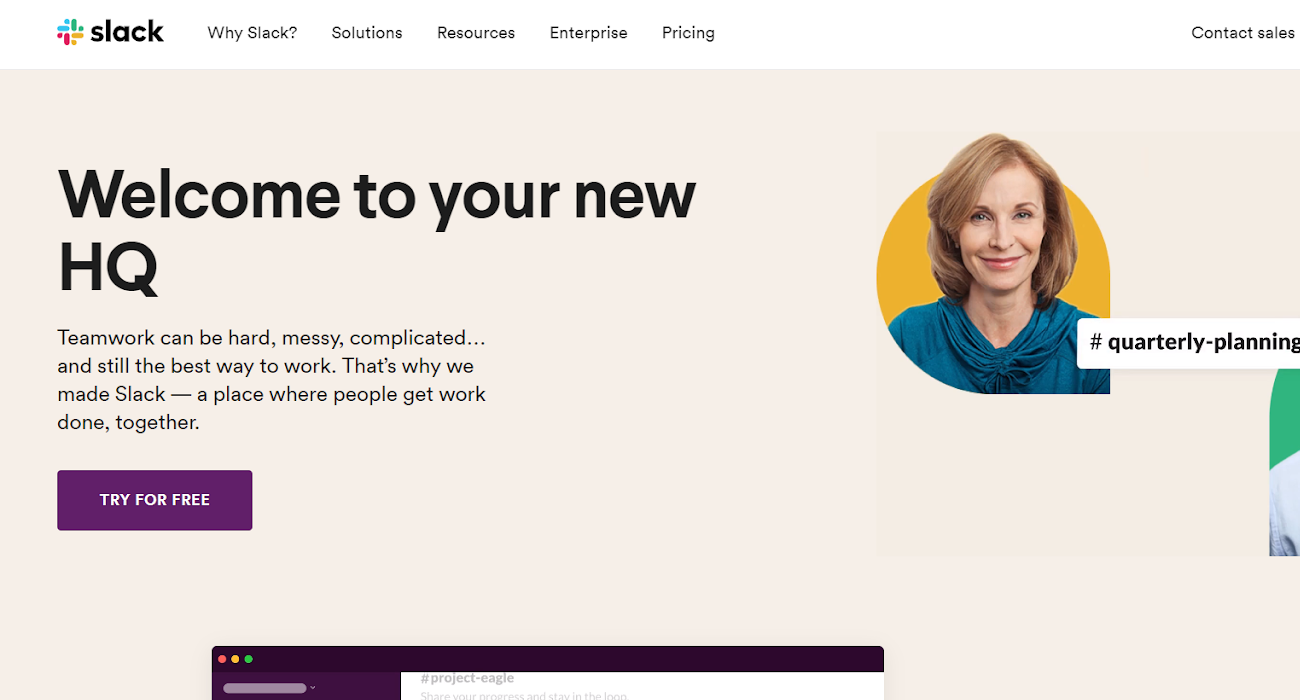Go to the Resources section
This screenshot has height=700, width=1300.
[476, 33]
